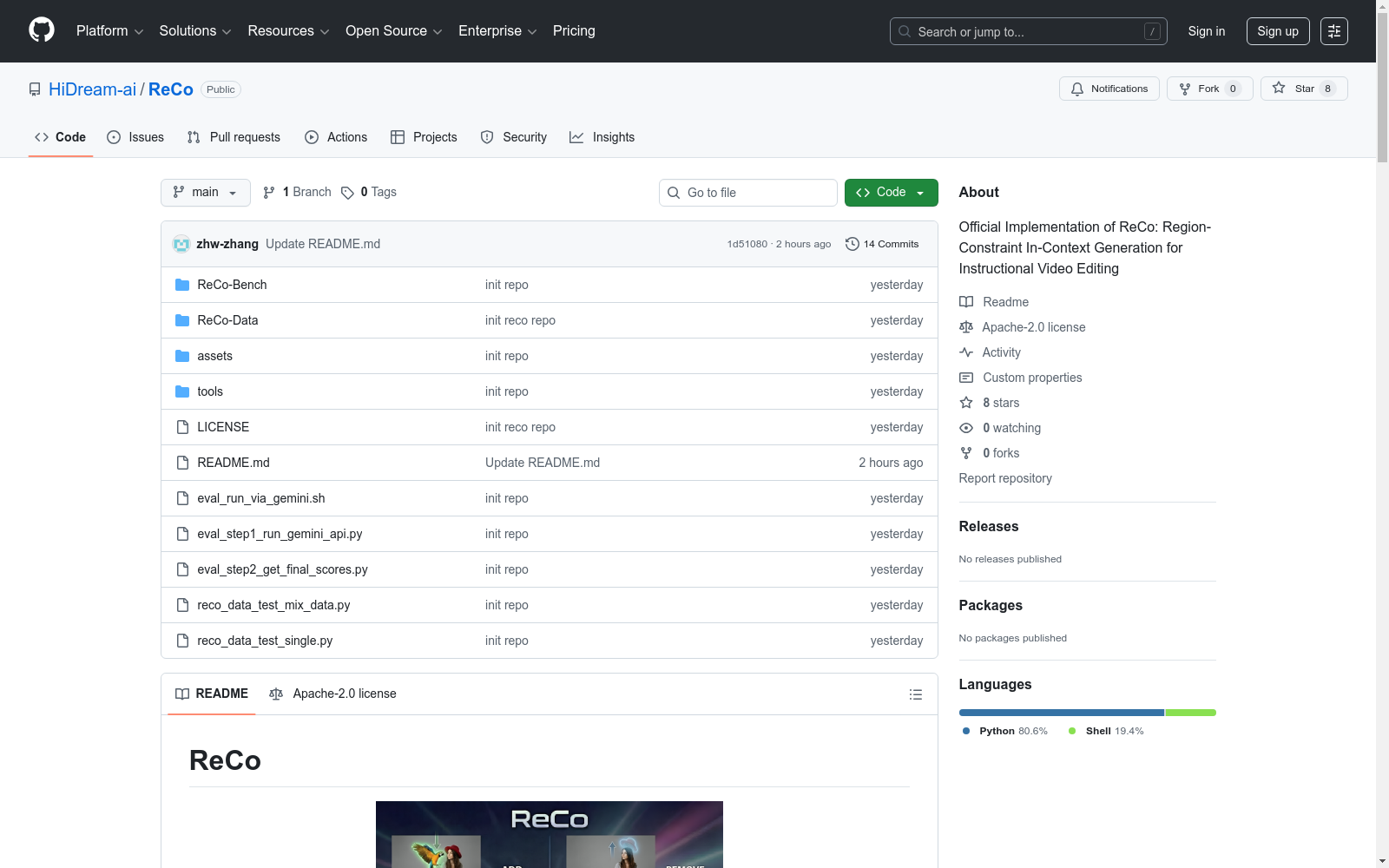Click the repository icon beside HiDream-ai

coord(35,89)
